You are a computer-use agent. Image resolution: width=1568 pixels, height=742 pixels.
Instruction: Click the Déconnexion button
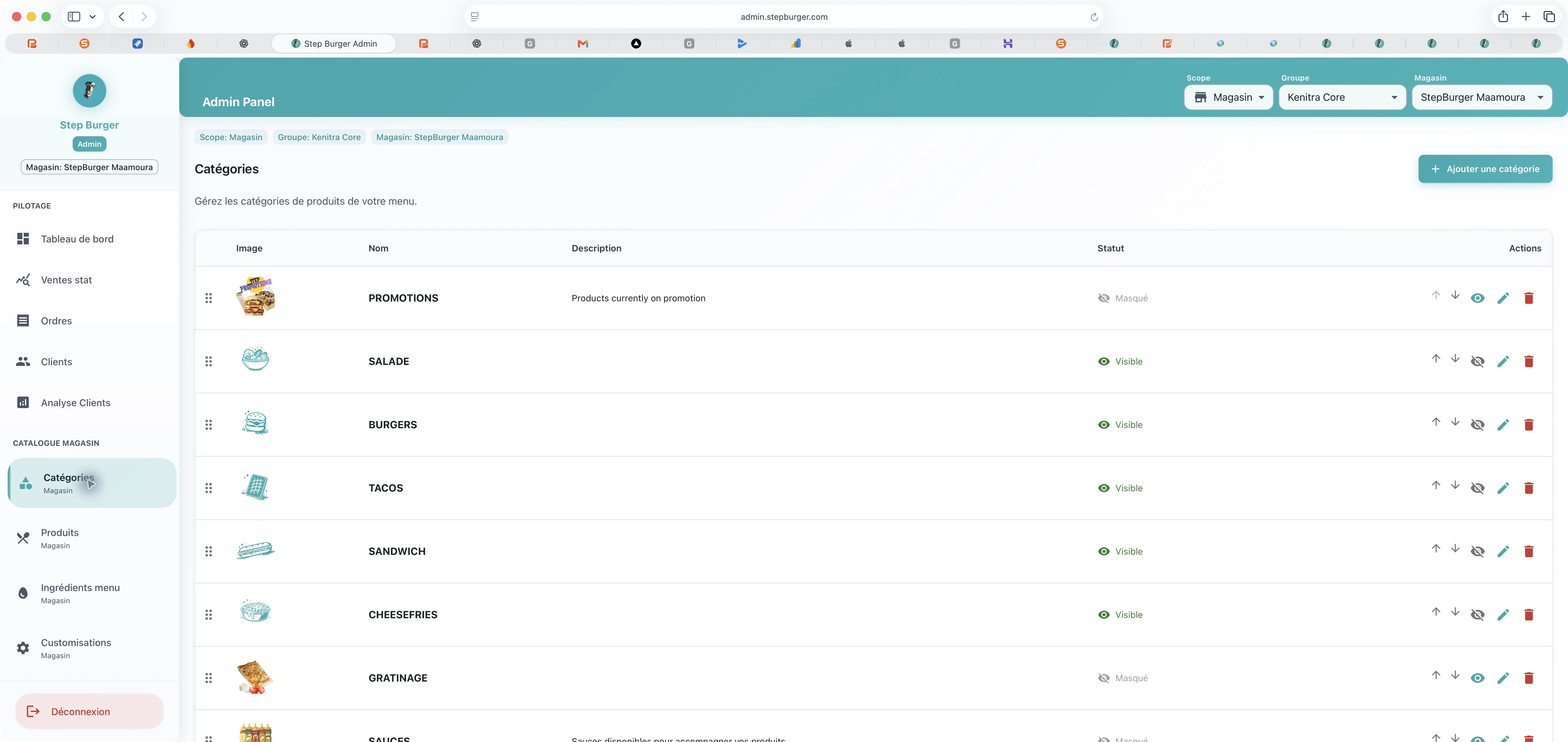pyautogui.click(x=90, y=711)
